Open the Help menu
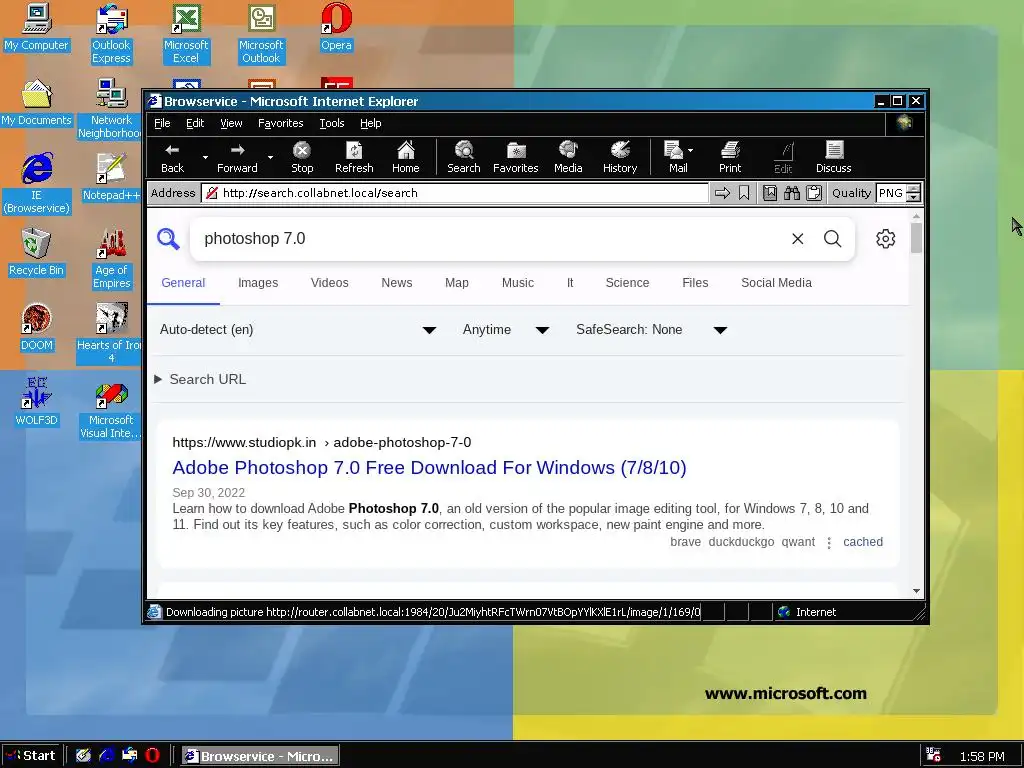The image size is (1024, 768). pyautogui.click(x=370, y=123)
